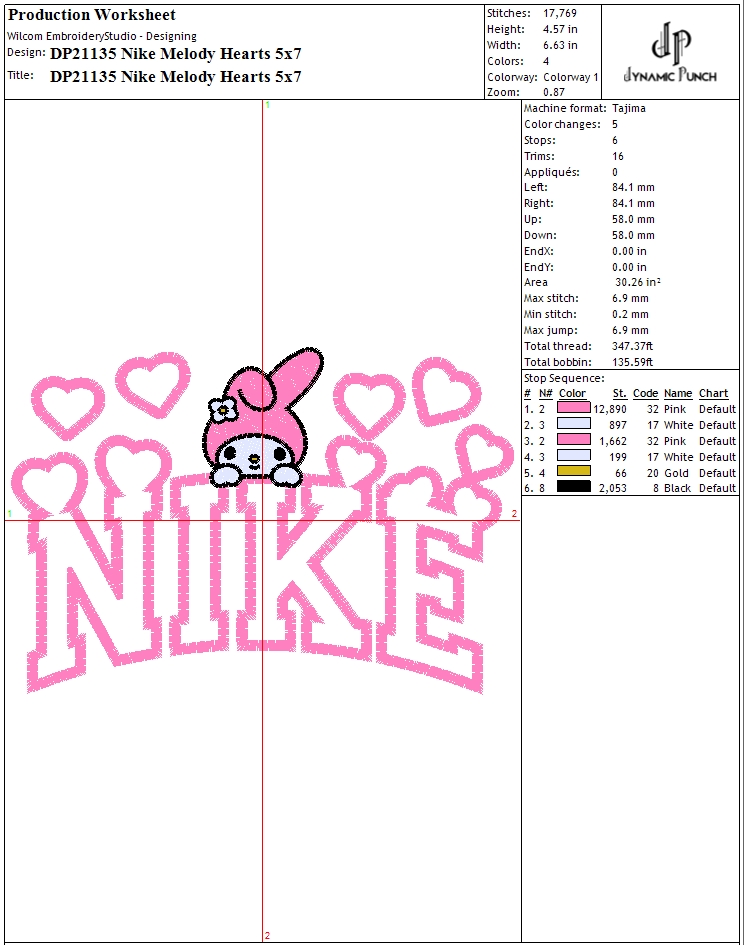Click the Trims value 16
This screenshot has height=945, width=744.
pos(618,156)
